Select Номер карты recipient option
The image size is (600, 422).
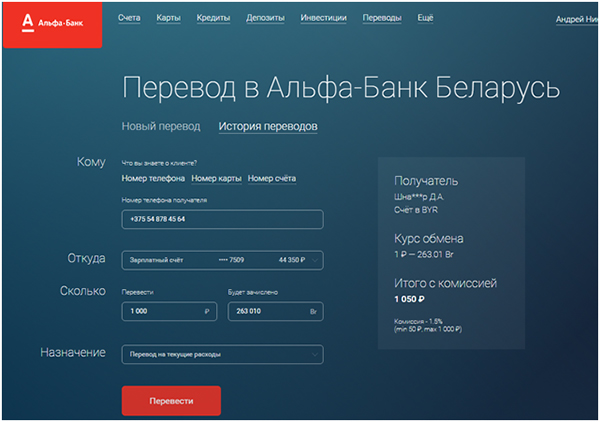(216, 178)
